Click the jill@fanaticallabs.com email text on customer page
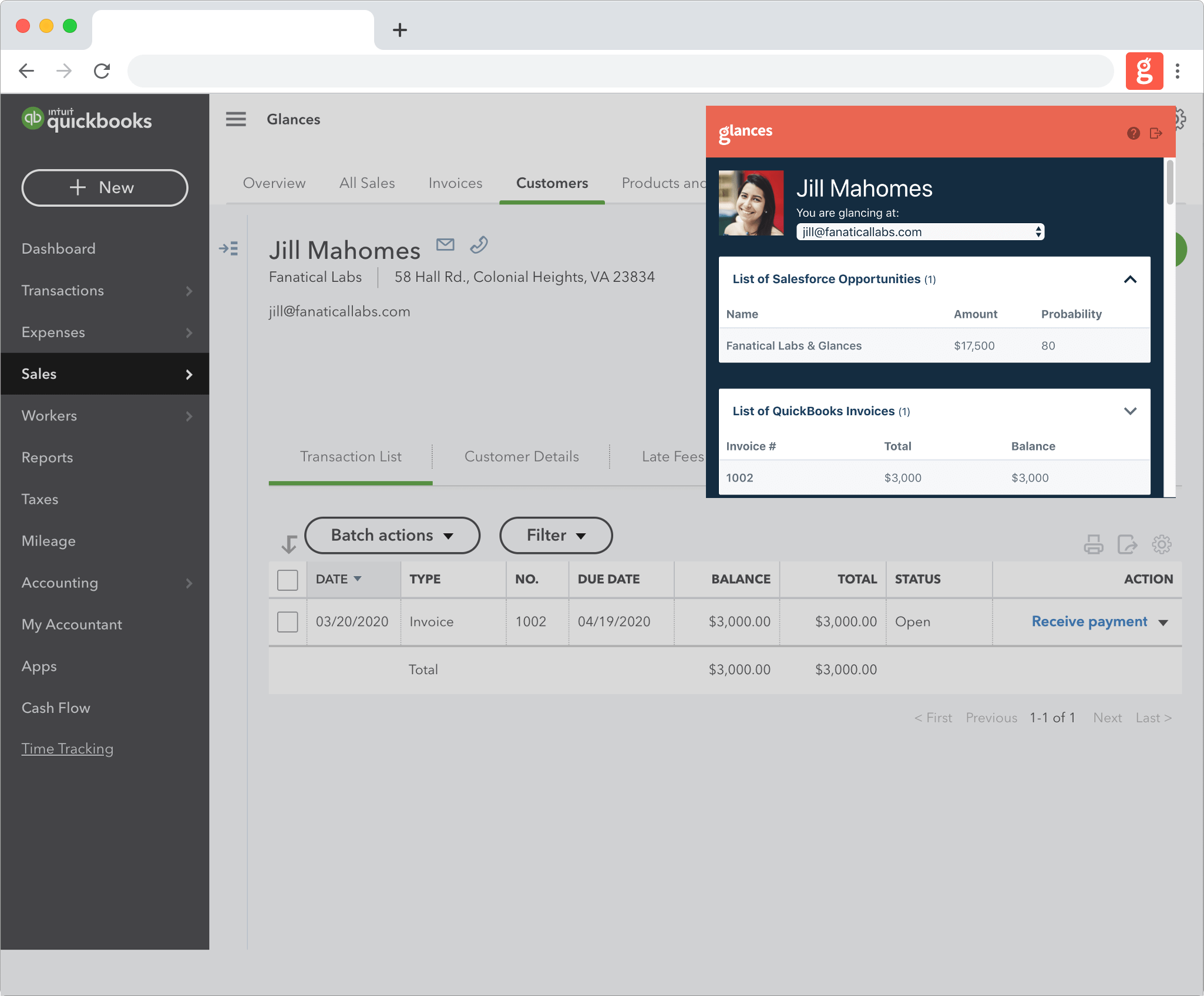Image resolution: width=1204 pixels, height=996 pixels. (x=339, y=311)
